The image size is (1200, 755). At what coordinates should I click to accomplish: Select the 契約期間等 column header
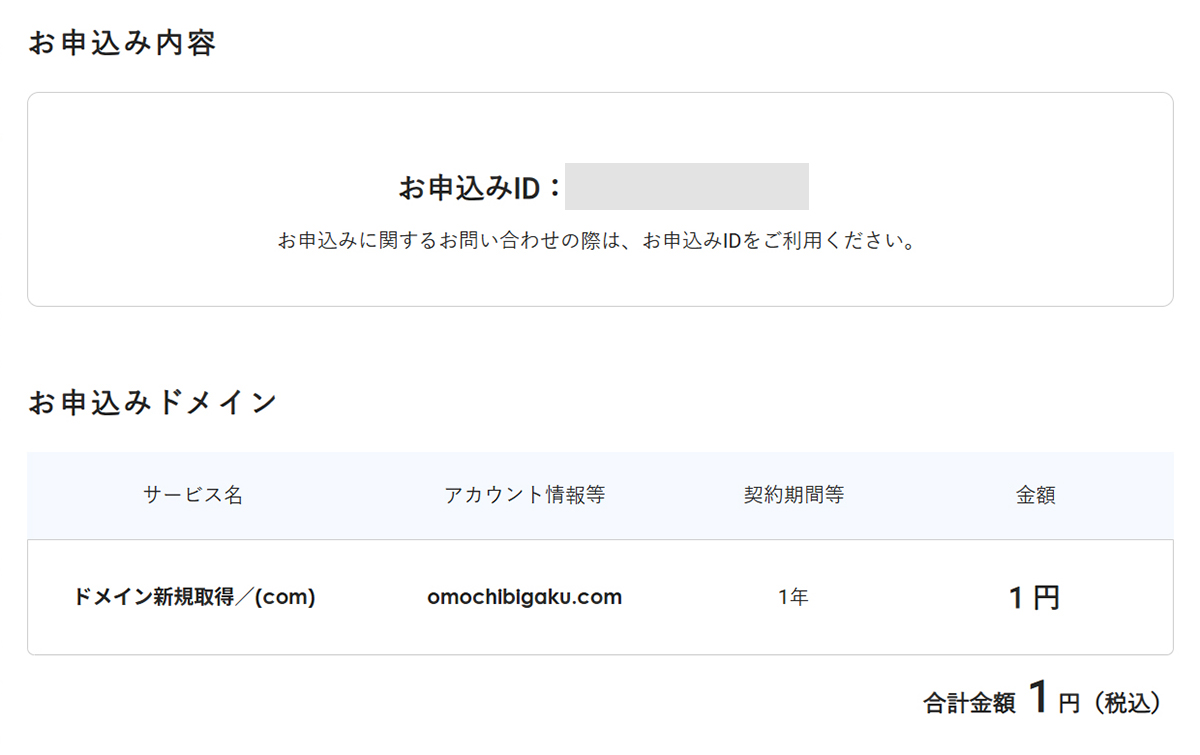[x=794, y=495]
